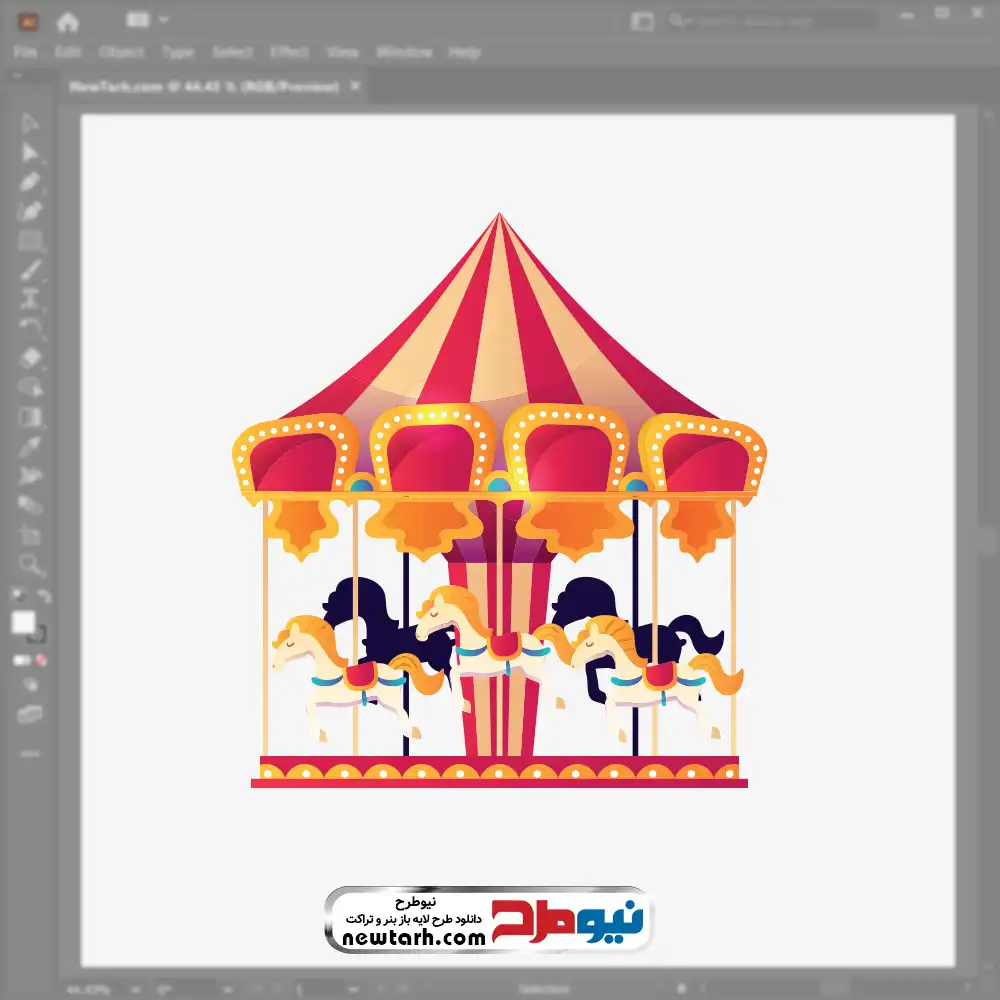Viewport: 1000px width, 1000px height.
Task: Click the white Fill color swatch
Action: click(x=23, y=623)
